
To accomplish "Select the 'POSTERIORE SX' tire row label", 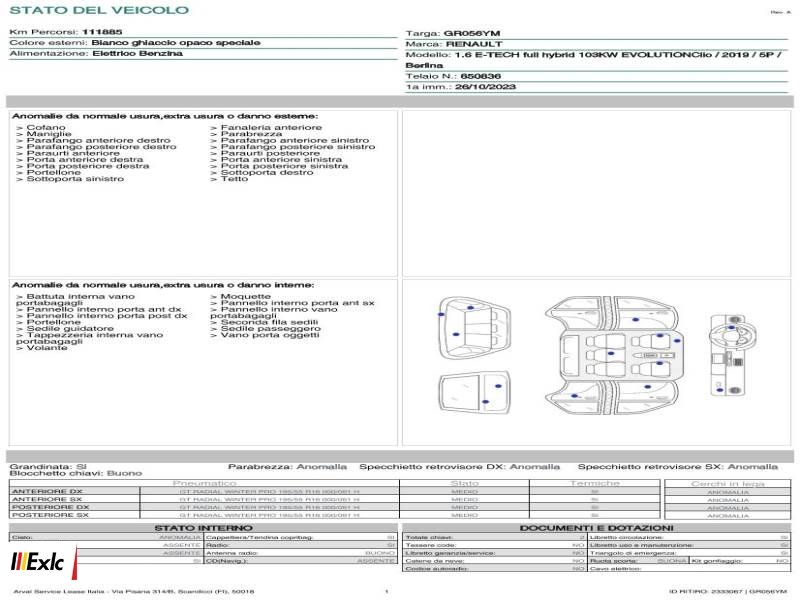I will click(50, 515).
